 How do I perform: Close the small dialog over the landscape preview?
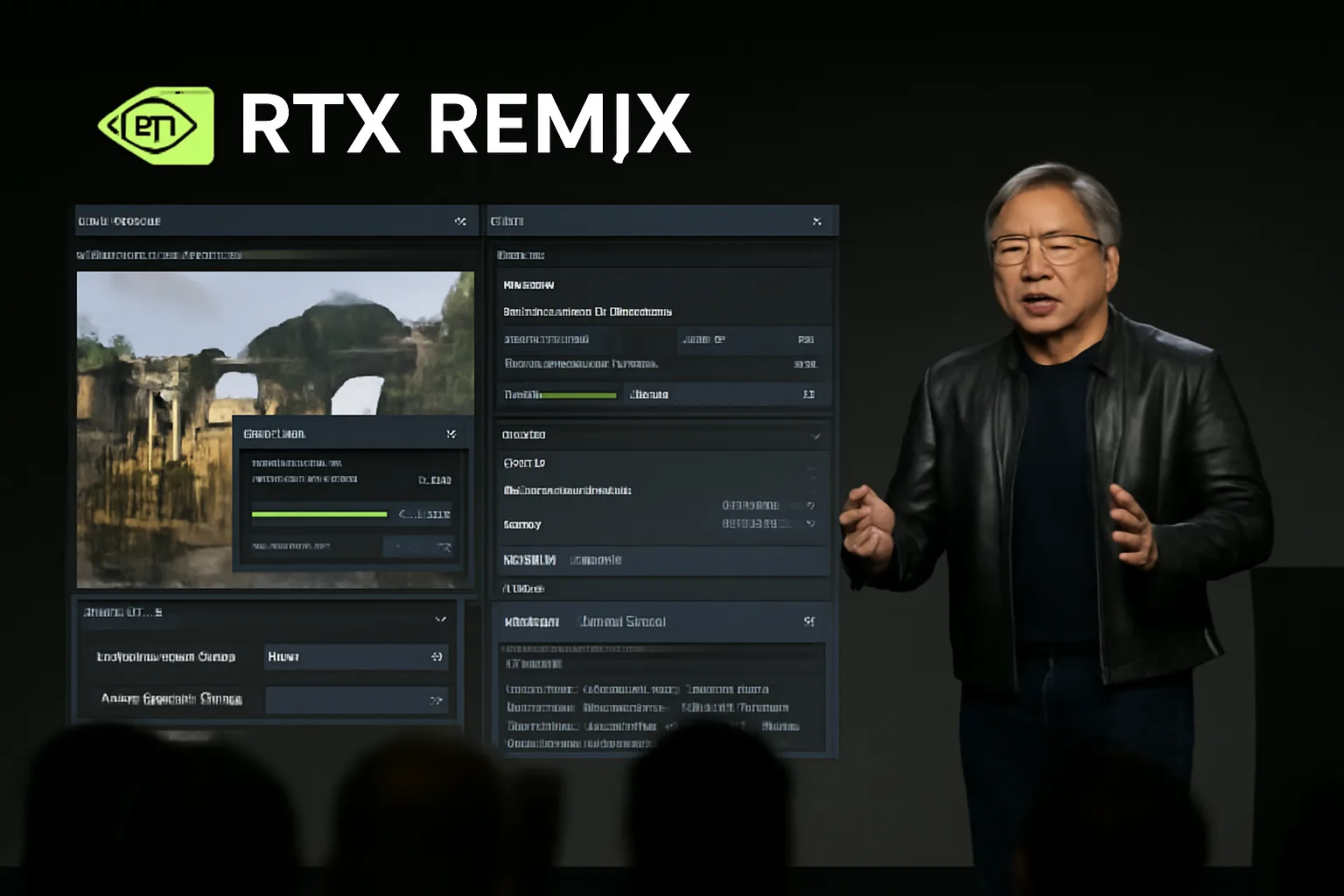[451, 434]
